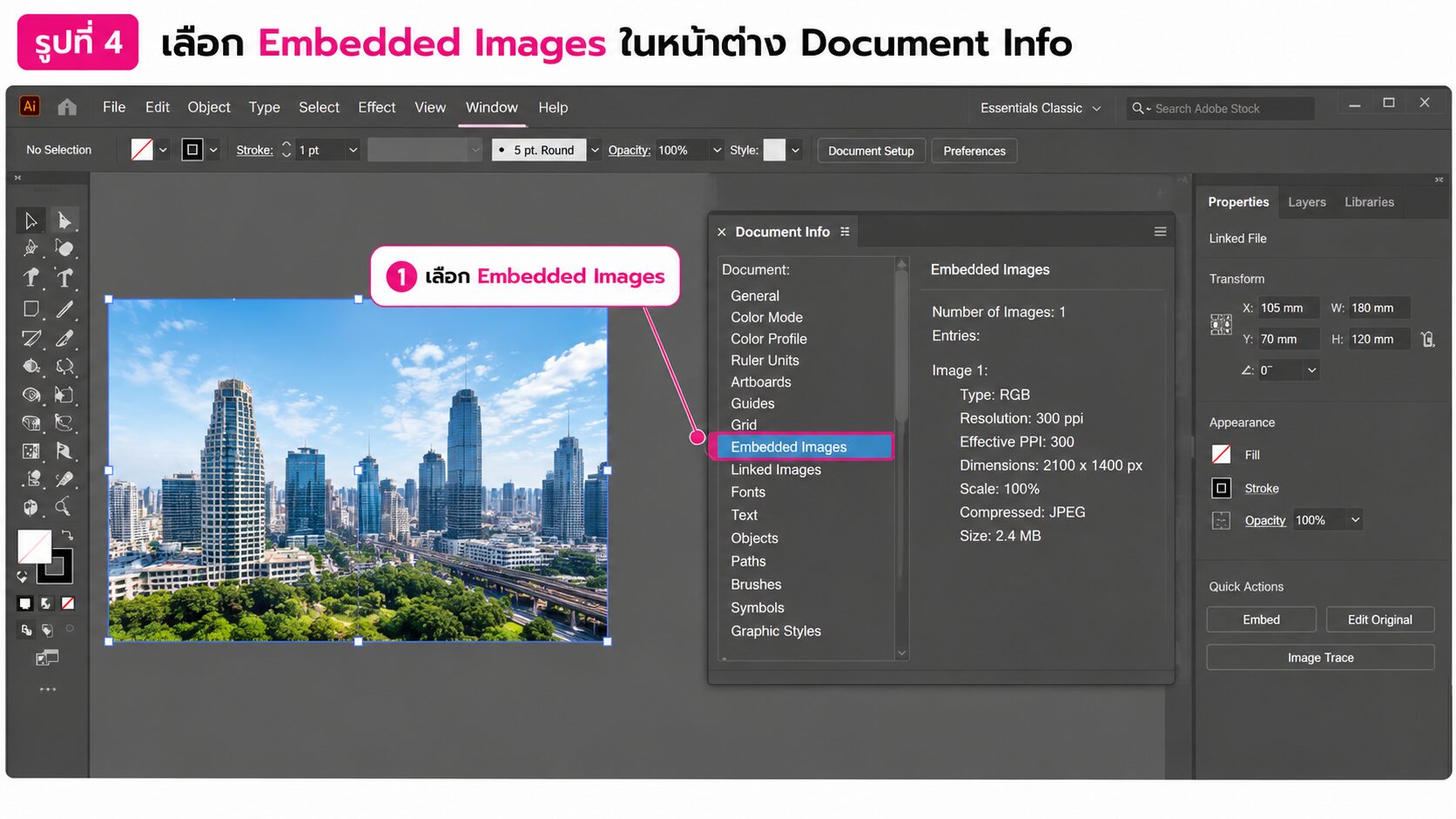Select Graphic Styles in Document Info list
1456x819 pixels.
(776, 631)
